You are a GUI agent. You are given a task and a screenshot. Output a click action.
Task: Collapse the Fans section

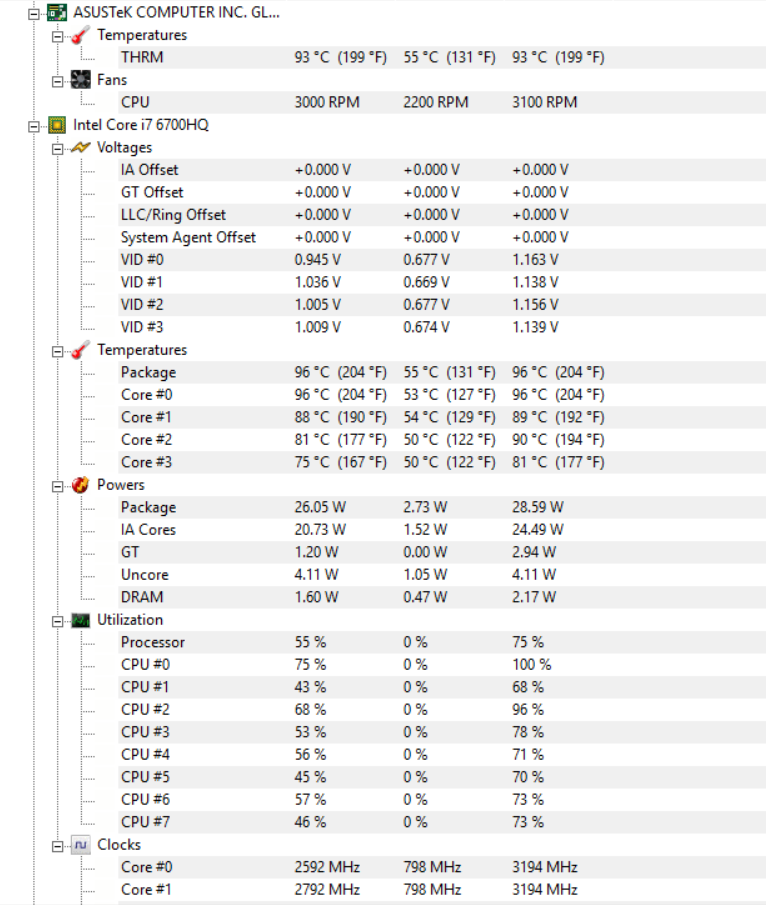[59, 80]
